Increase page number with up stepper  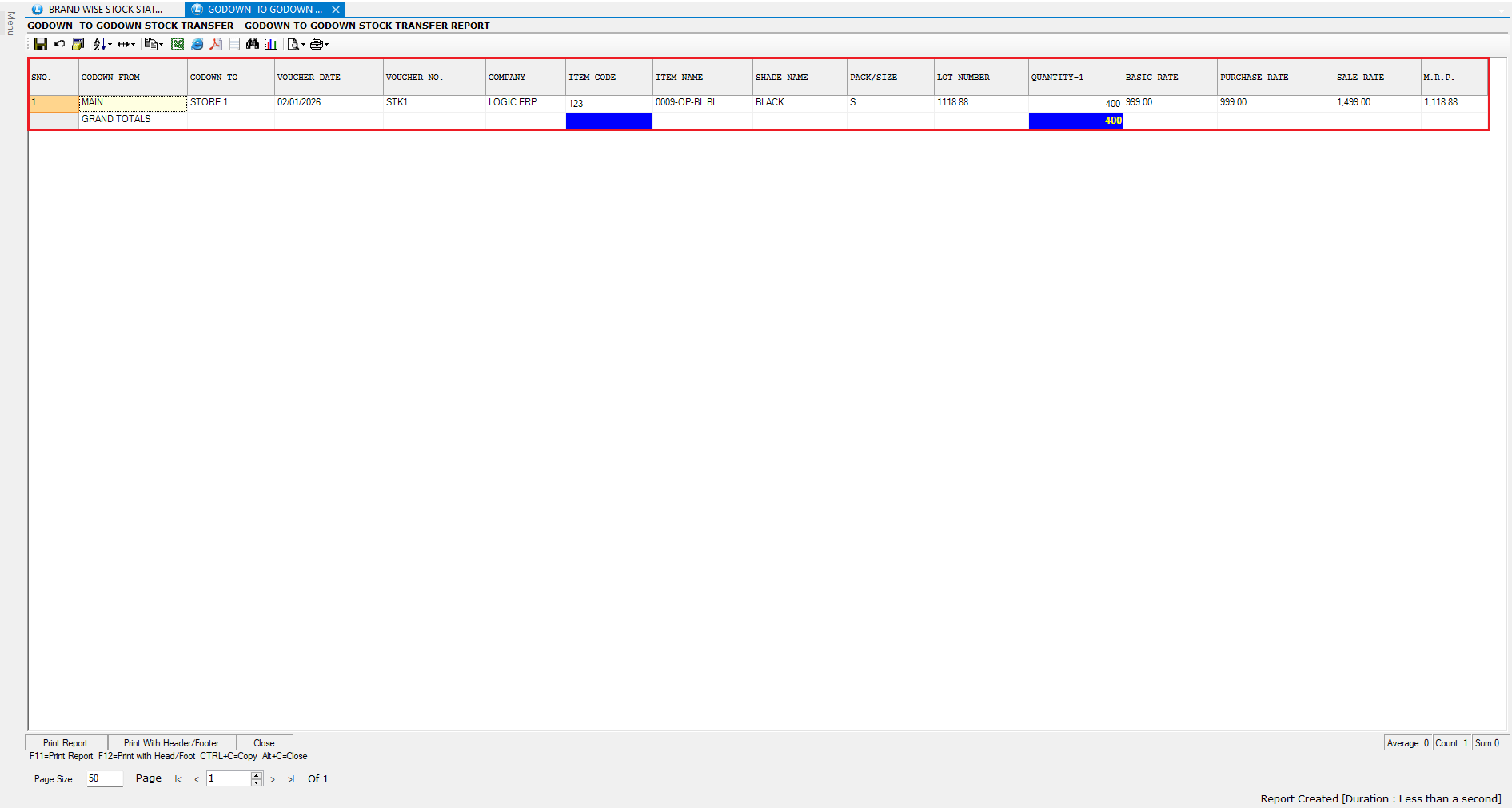[257, 775]
